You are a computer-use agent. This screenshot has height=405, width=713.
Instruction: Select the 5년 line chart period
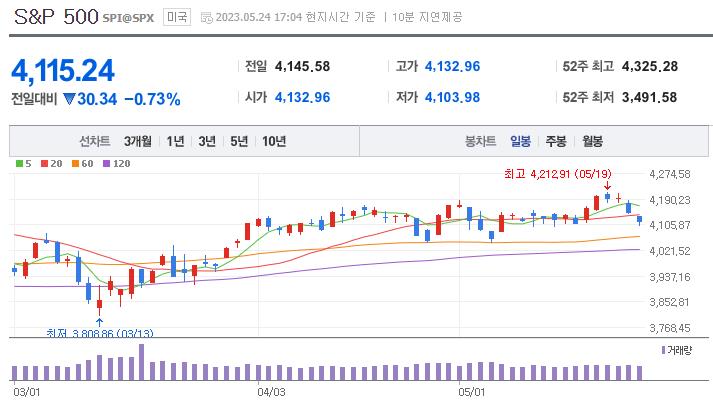coord(239,141)
